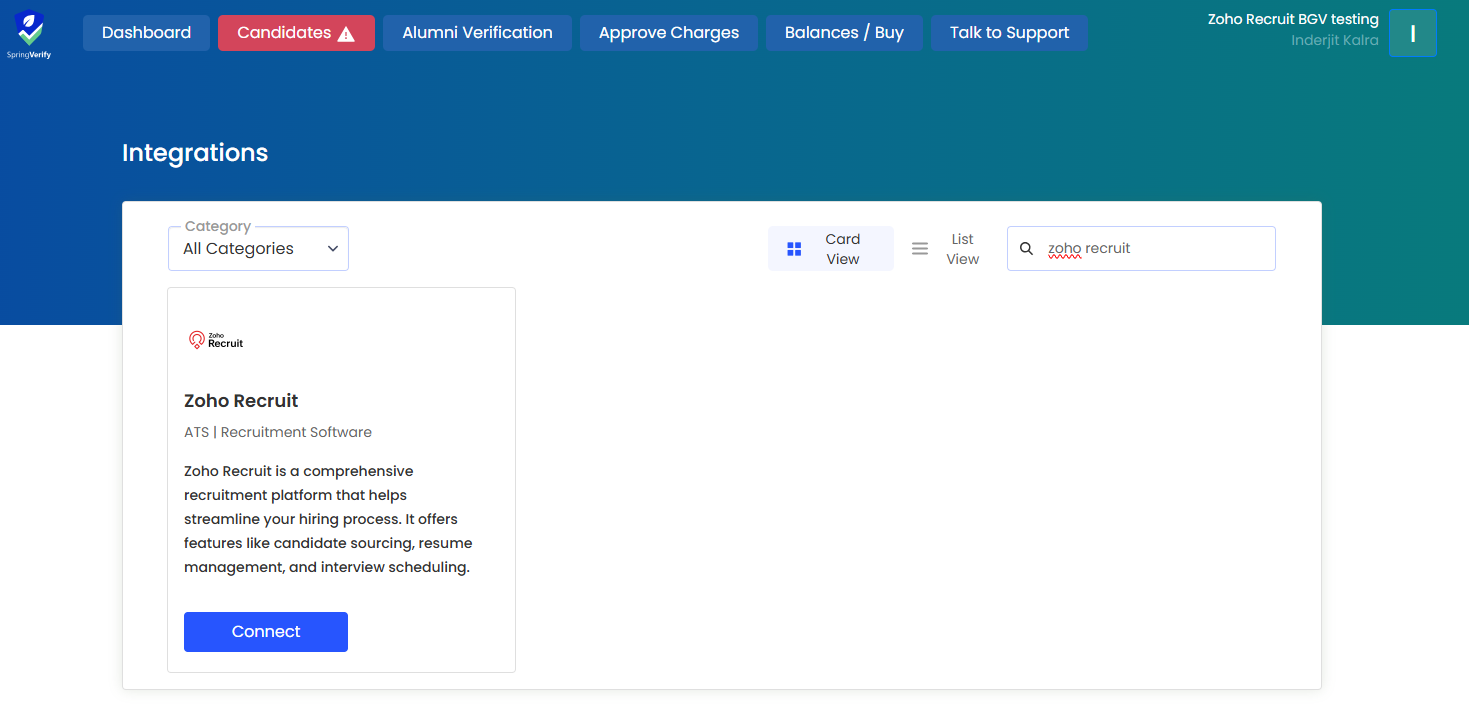The image size is (1469, 710).
Task: Click "ATS | Recruitment Software" text
Action: [278, 433]
